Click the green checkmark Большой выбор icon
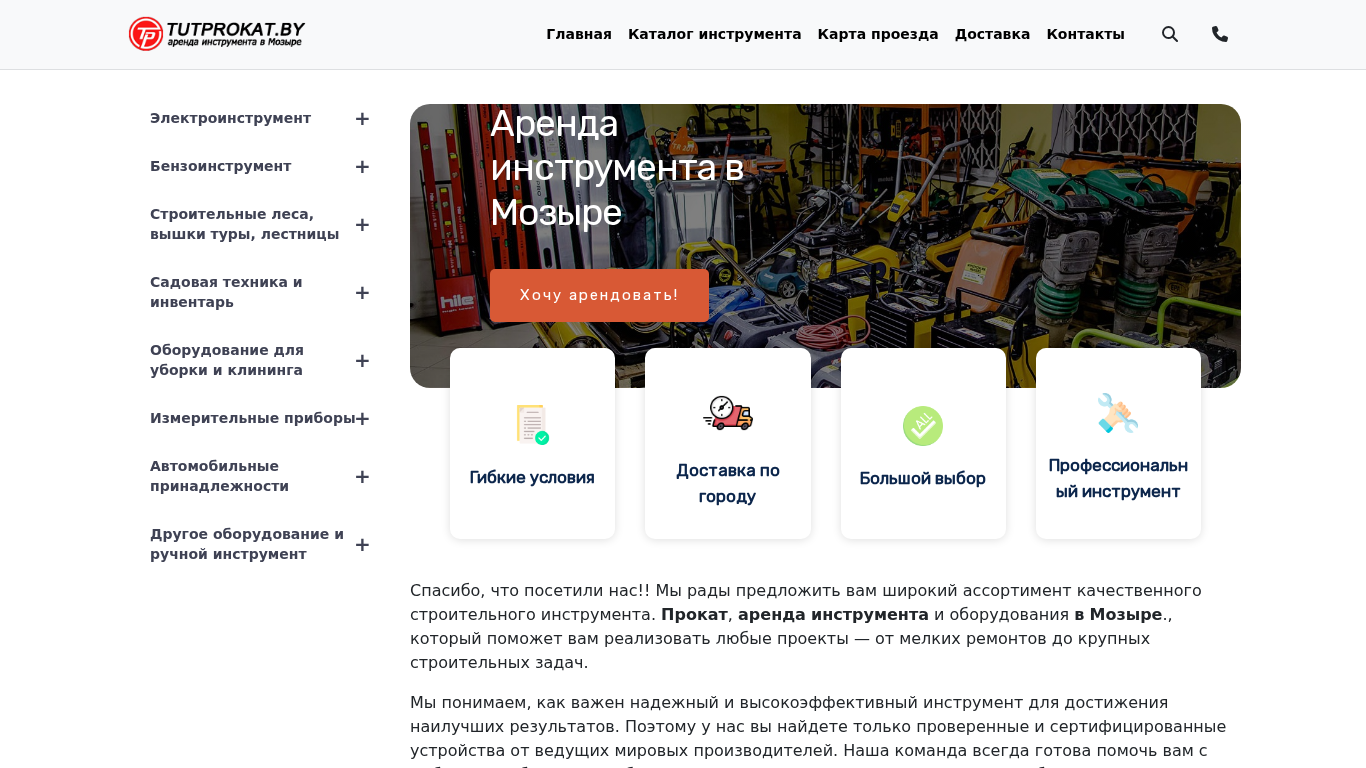The image size is (1366, 768). click(x=923, y=426)
